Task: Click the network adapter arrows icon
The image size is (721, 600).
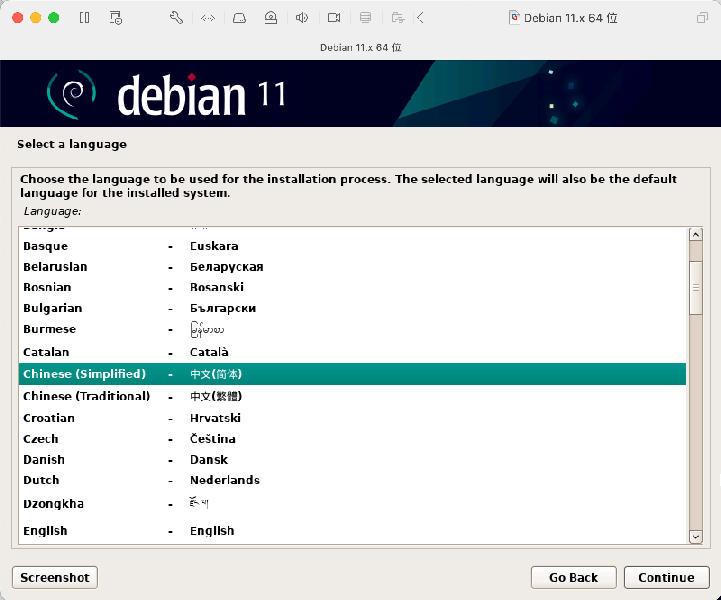Action: tap(208, 18)
